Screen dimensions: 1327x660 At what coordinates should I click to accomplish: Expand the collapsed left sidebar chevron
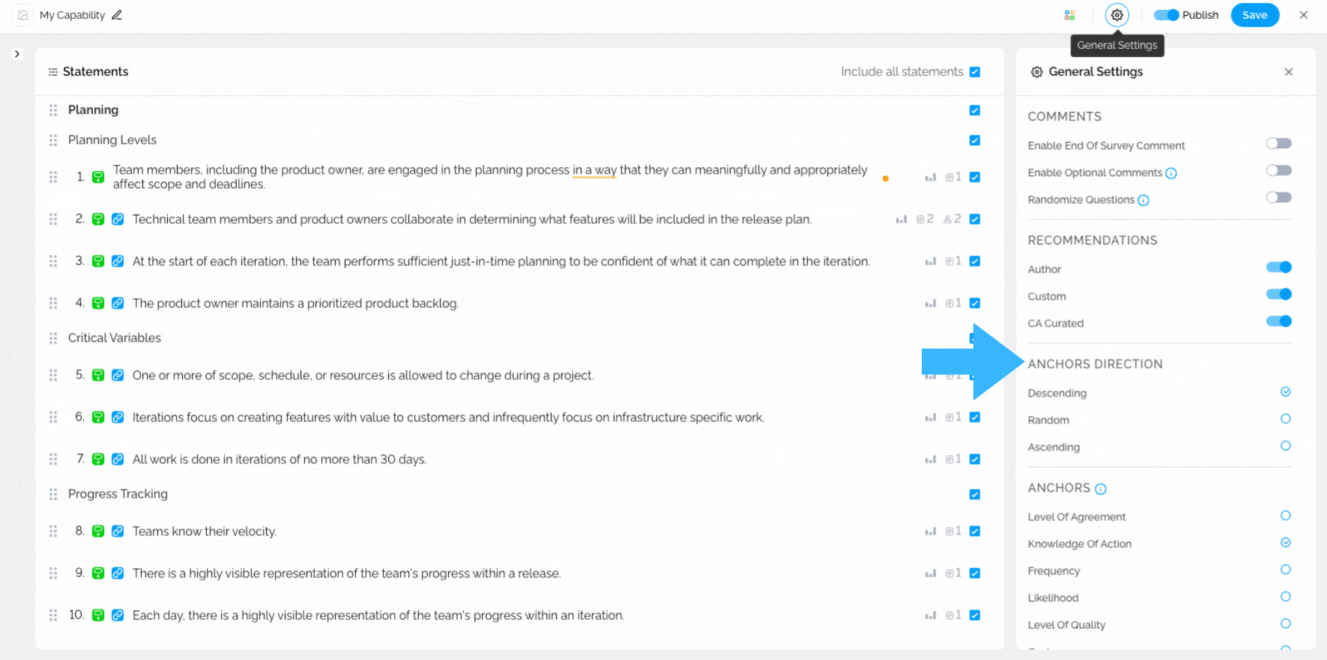pyautogui.click(x=17, y=54)
